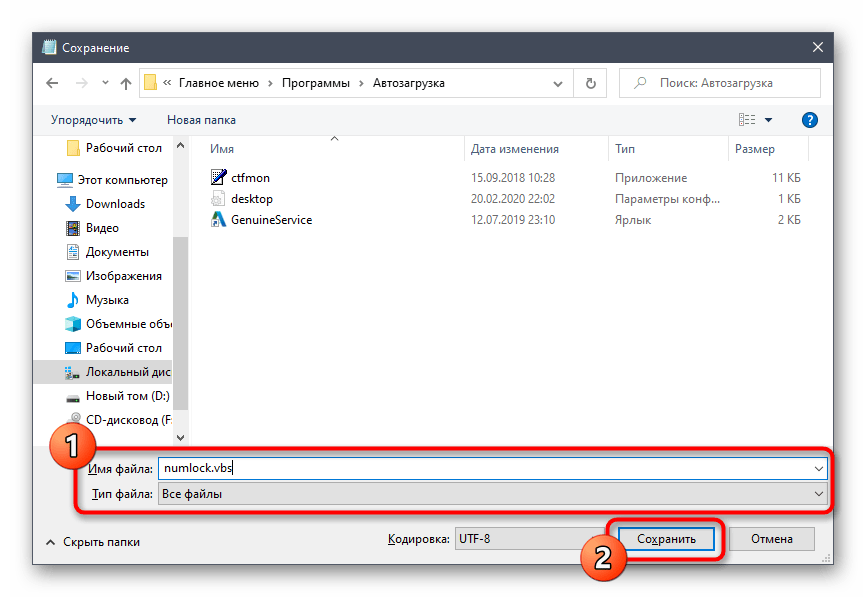Click the back navigation arrow
This screenshot has height=597, width=866.
52,84
